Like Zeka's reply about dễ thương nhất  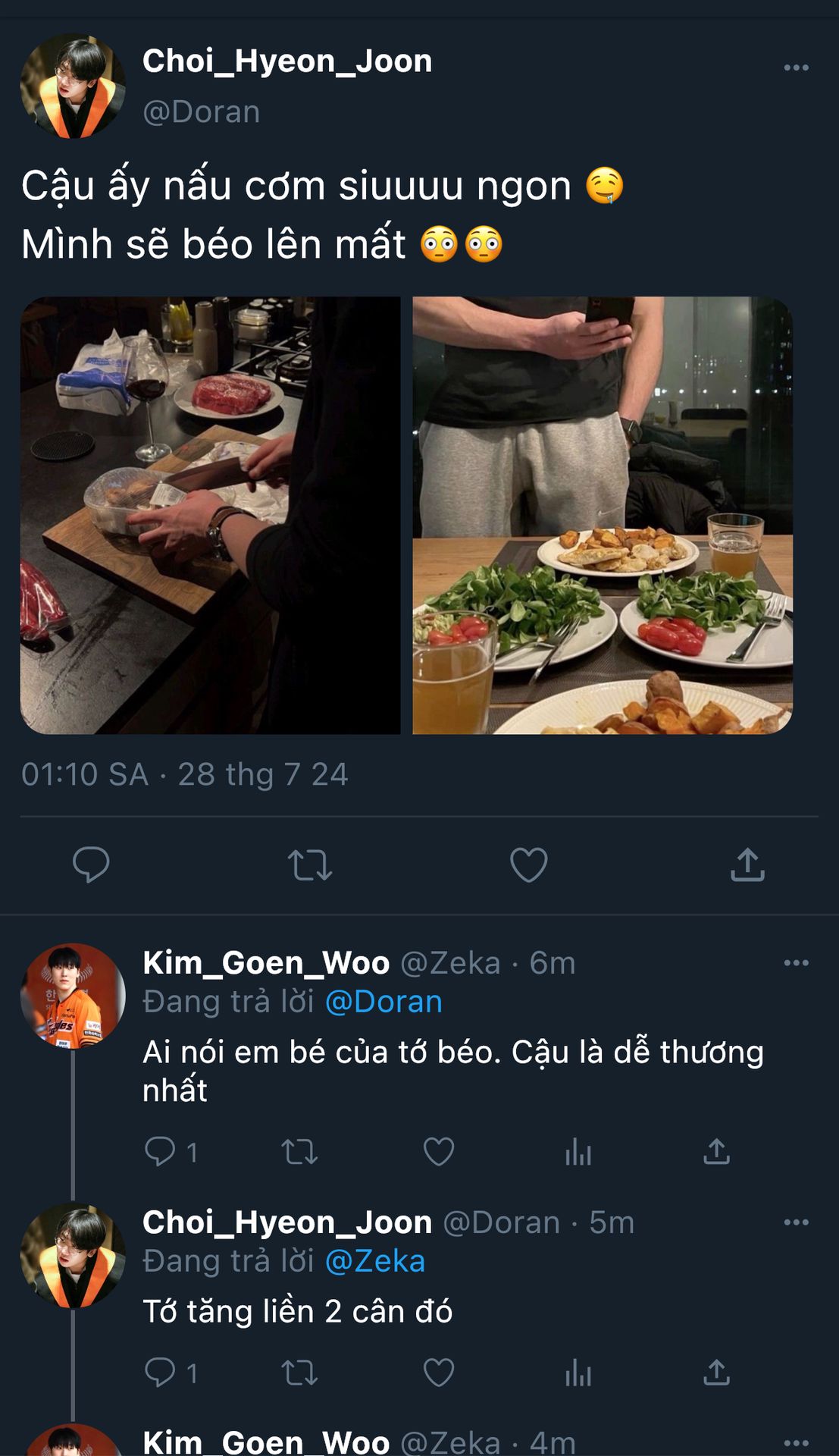click(438, 1152)
